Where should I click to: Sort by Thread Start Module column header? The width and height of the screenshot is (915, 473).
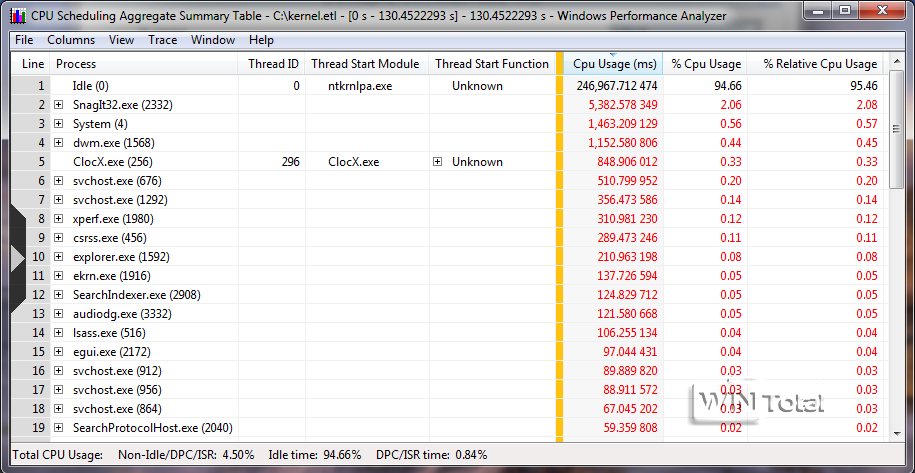pyautogui.click(x=367, y=64)
